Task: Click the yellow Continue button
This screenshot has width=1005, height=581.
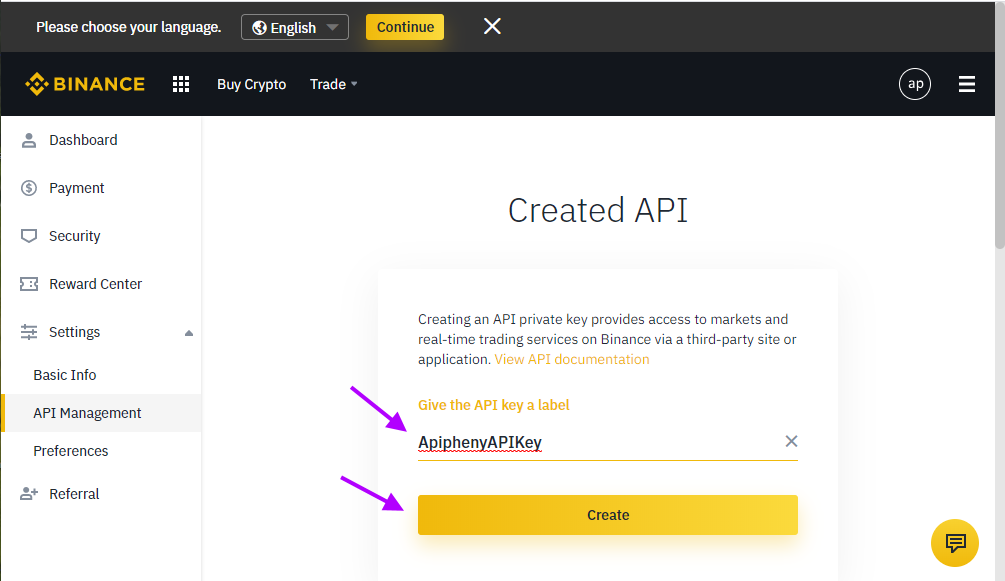Action: (x=405, y=27)
